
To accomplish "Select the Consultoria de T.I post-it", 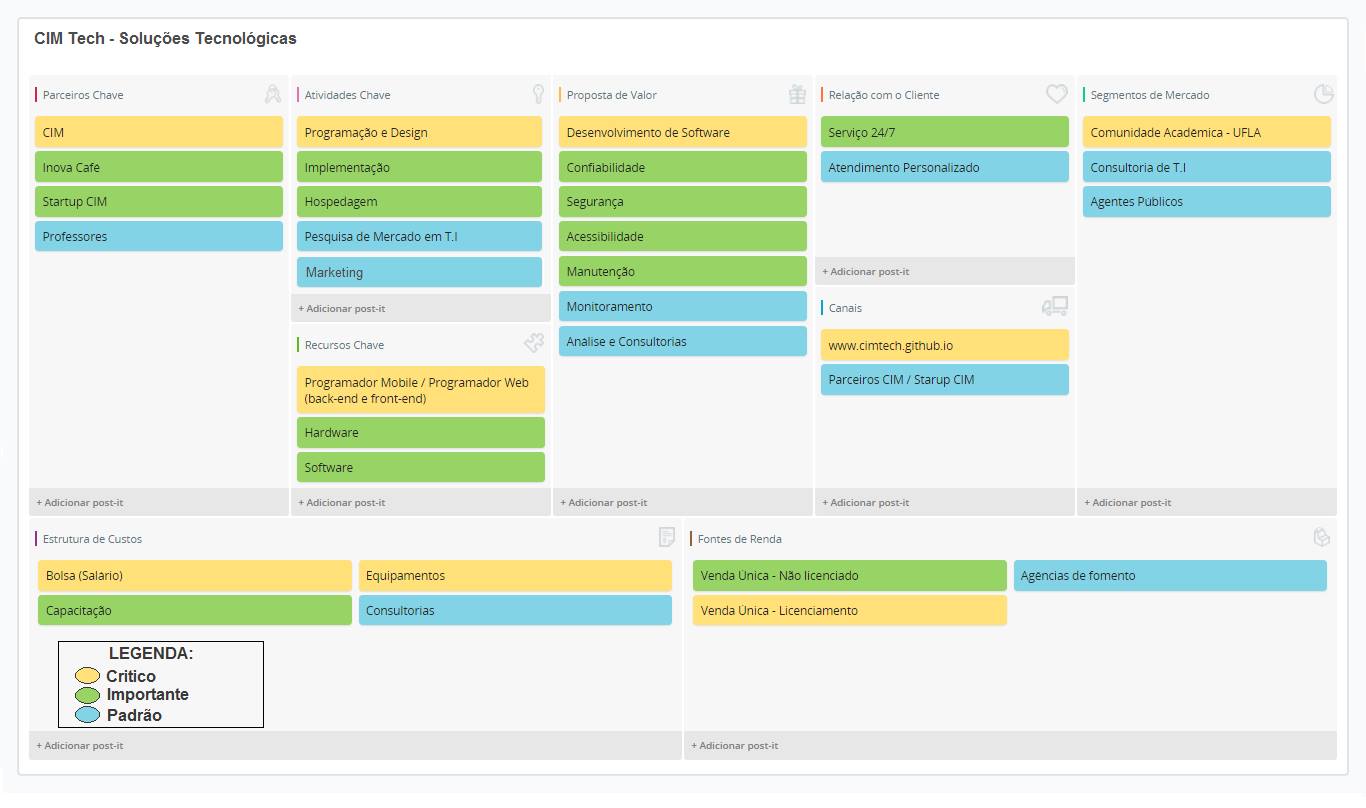I will (x=1207, y=167).
